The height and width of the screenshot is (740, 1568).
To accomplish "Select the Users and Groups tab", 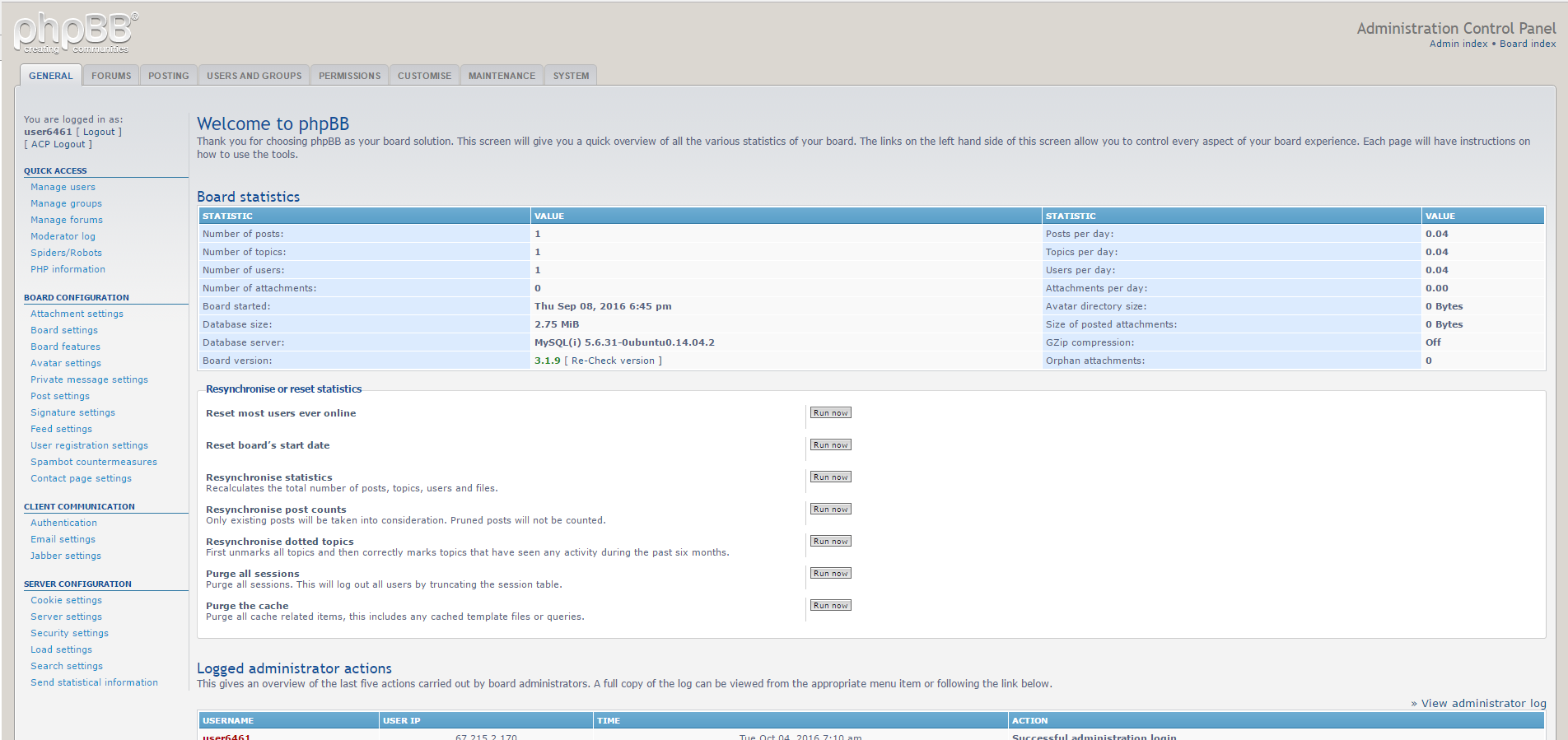I will click(x=254, y=76).
